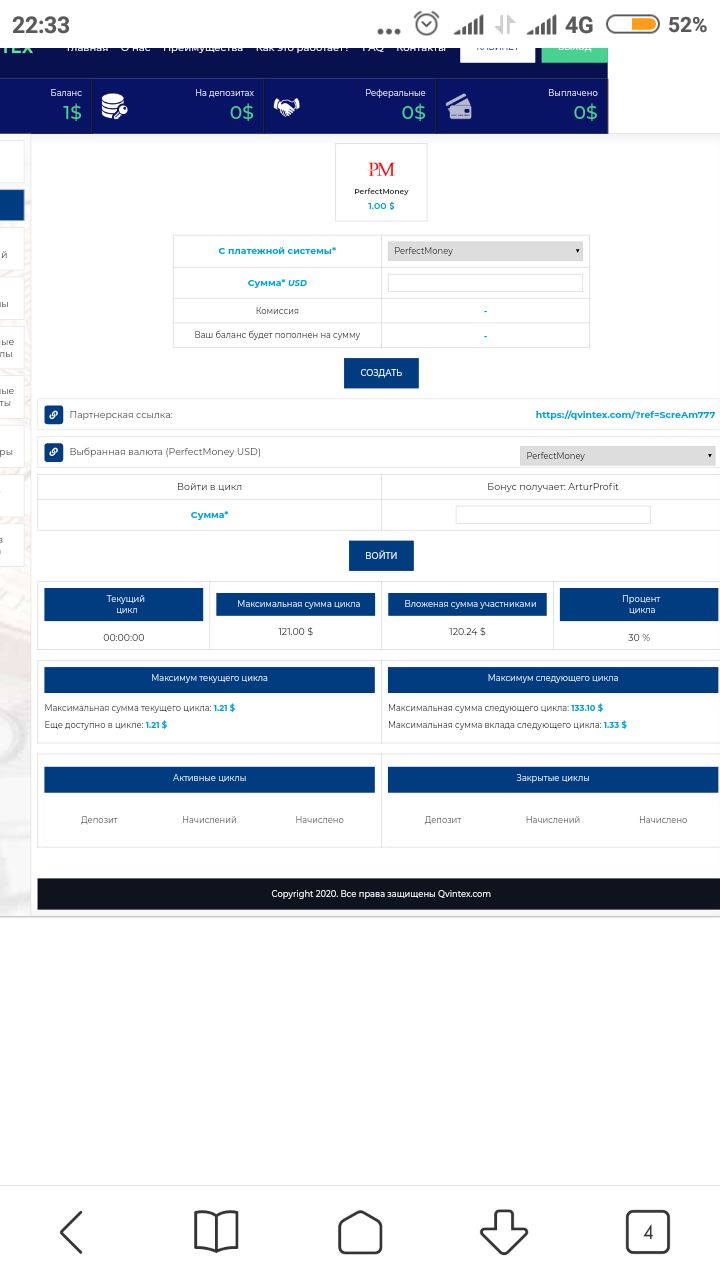Click the Реферальные 0$ value
This screenshot has height=1280, width=720.
tap(413, 113)
